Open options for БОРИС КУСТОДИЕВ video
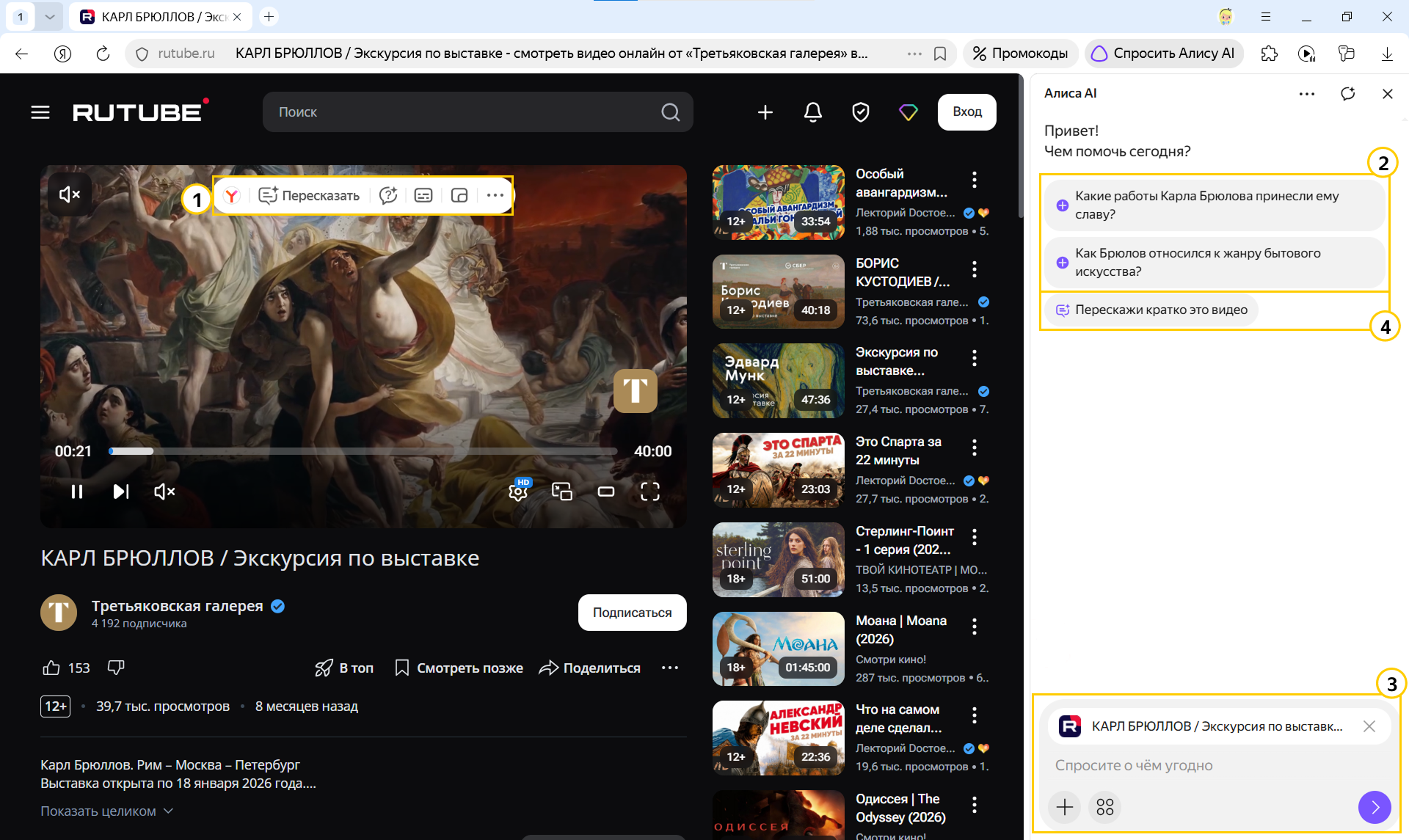1409x840 pixels. point(975,269)
